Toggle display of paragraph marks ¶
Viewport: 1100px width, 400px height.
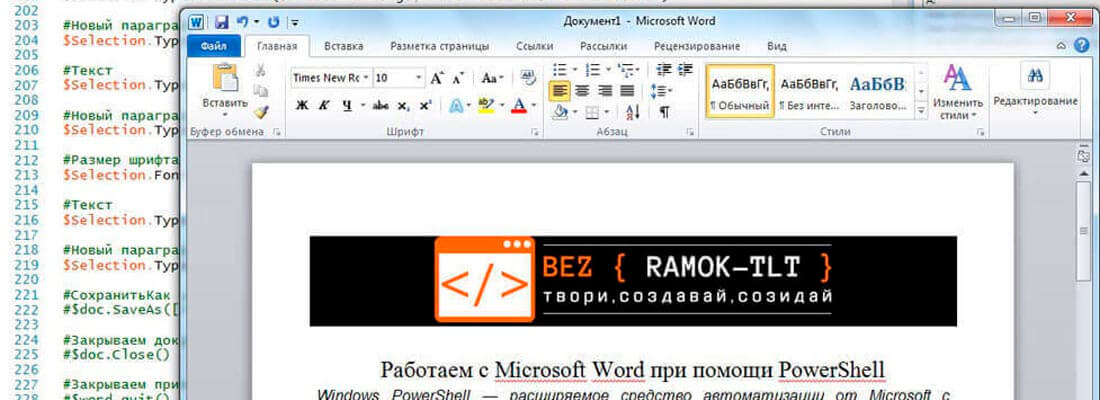pos(664,112)
